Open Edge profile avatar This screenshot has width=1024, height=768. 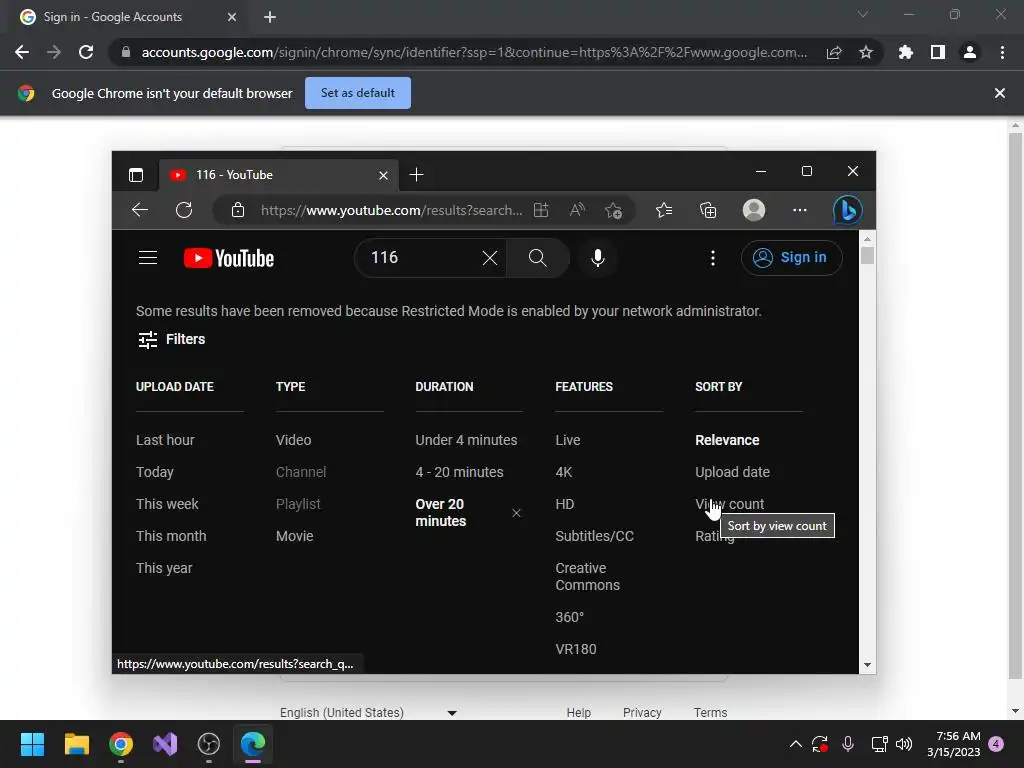754,210
